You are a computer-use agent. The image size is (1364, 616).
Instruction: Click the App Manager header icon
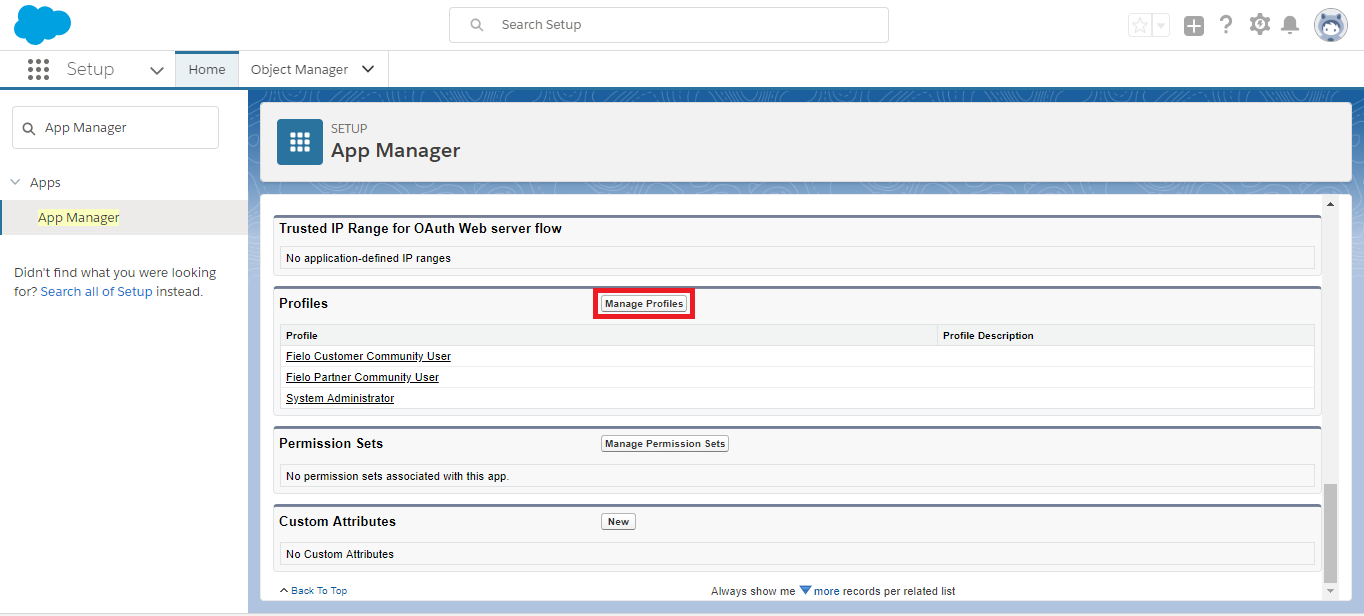click(300, 142)
